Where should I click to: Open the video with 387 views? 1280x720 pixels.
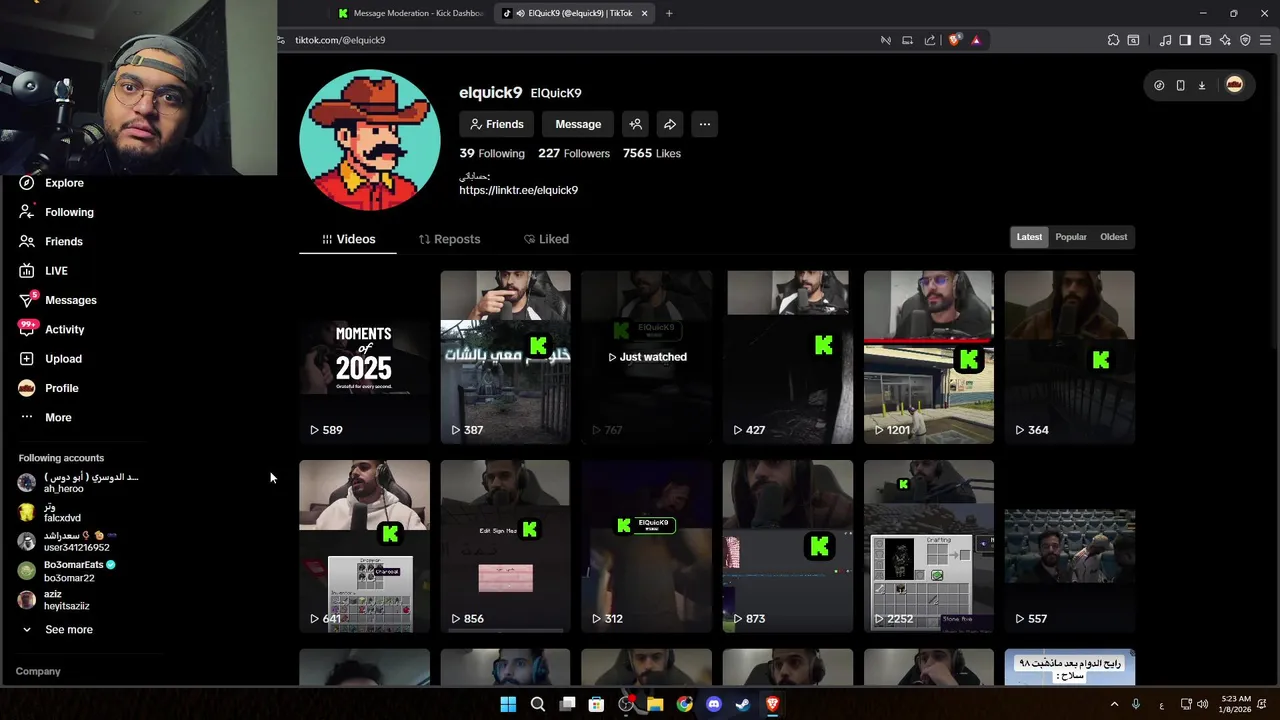[506, 357]
